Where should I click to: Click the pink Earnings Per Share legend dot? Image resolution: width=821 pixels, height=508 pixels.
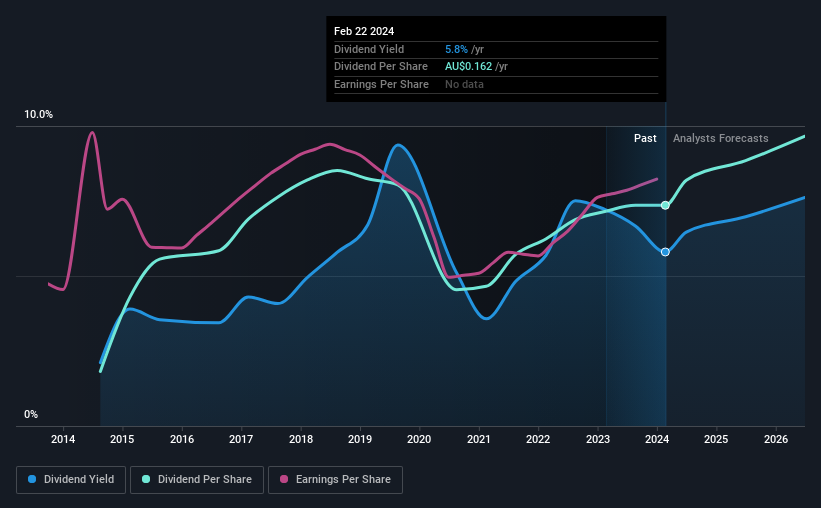(x=284, y=479)
